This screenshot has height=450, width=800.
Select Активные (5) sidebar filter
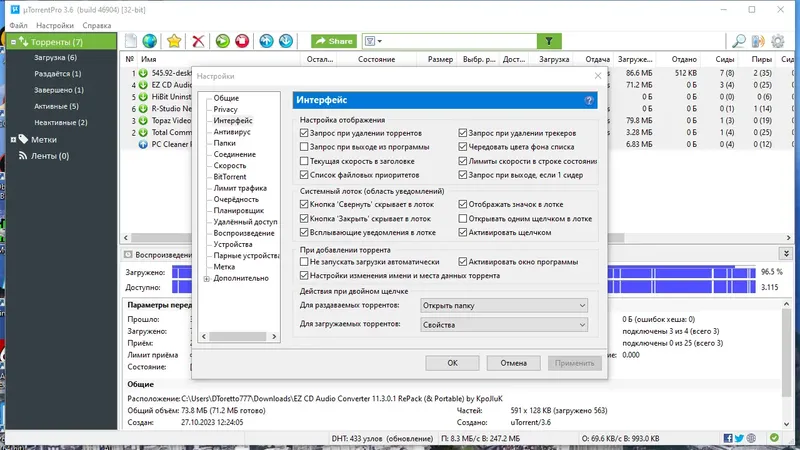56,106
